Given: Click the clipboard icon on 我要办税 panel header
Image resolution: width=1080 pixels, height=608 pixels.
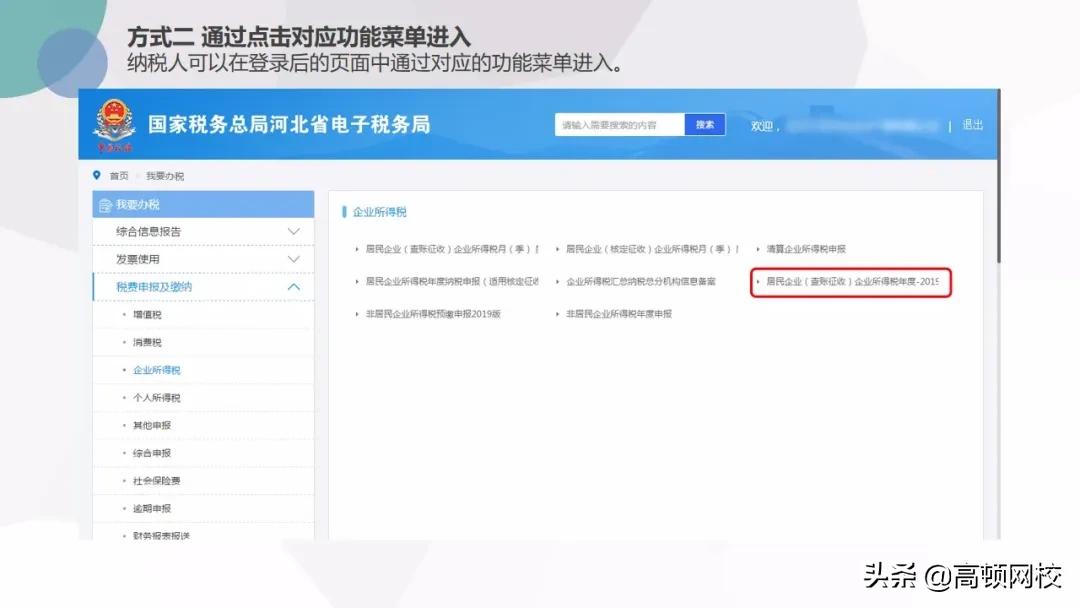Looking at the screenshot, I should point(105,204).
